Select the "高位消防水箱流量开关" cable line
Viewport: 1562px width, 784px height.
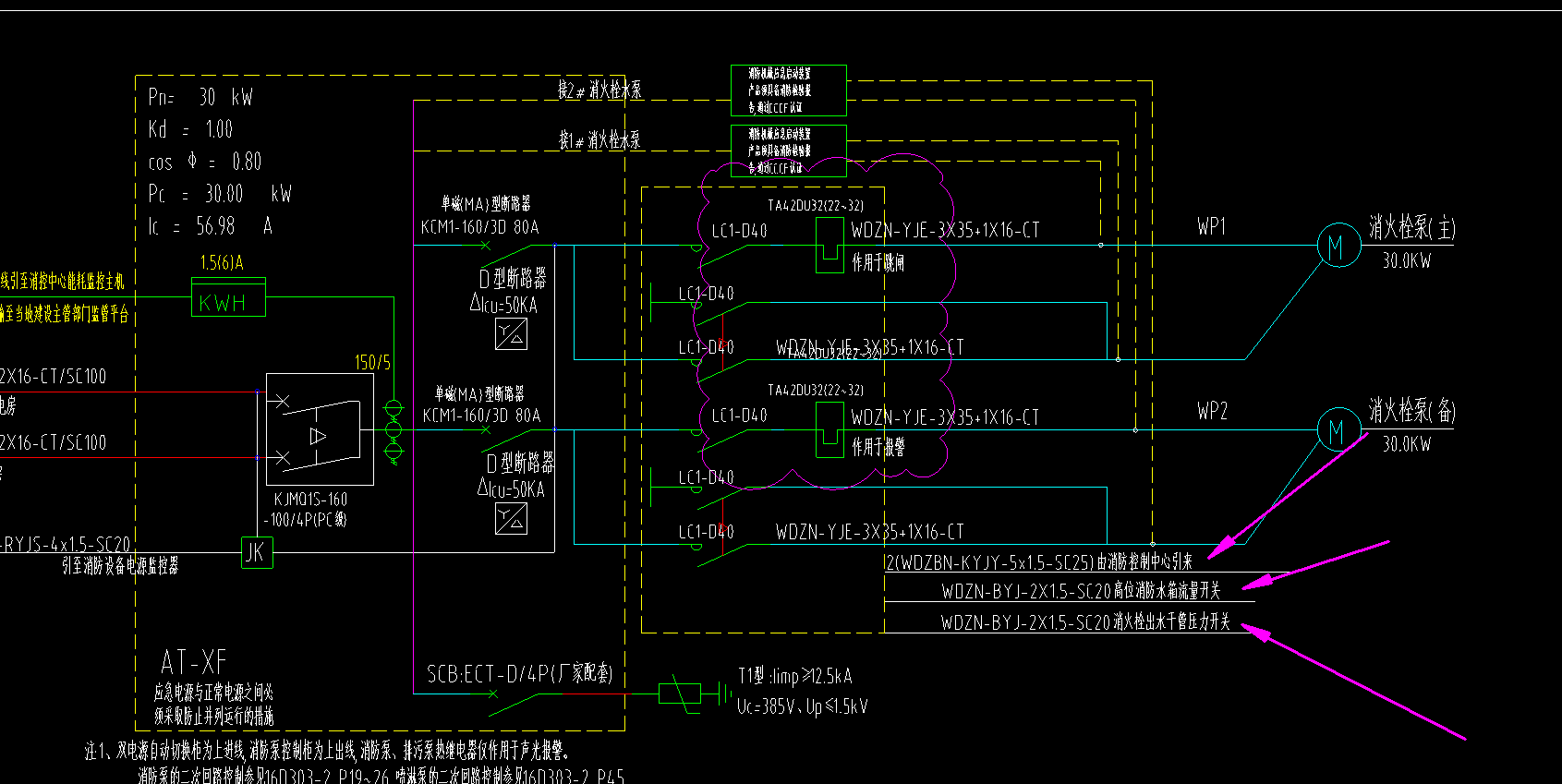pyautogui.click(x=1081, y=591)
